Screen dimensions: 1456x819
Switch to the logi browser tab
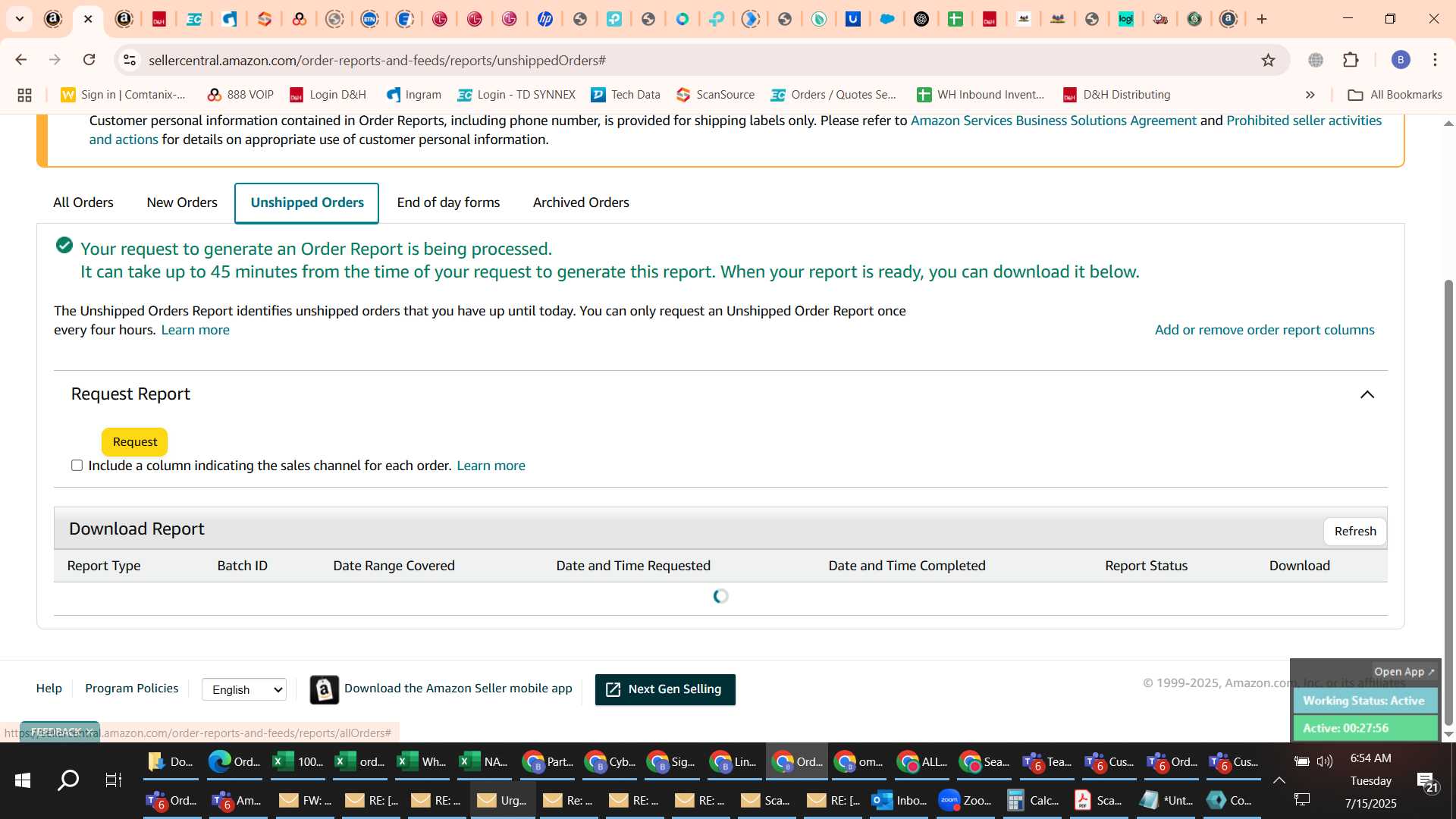click(1126, 19)
